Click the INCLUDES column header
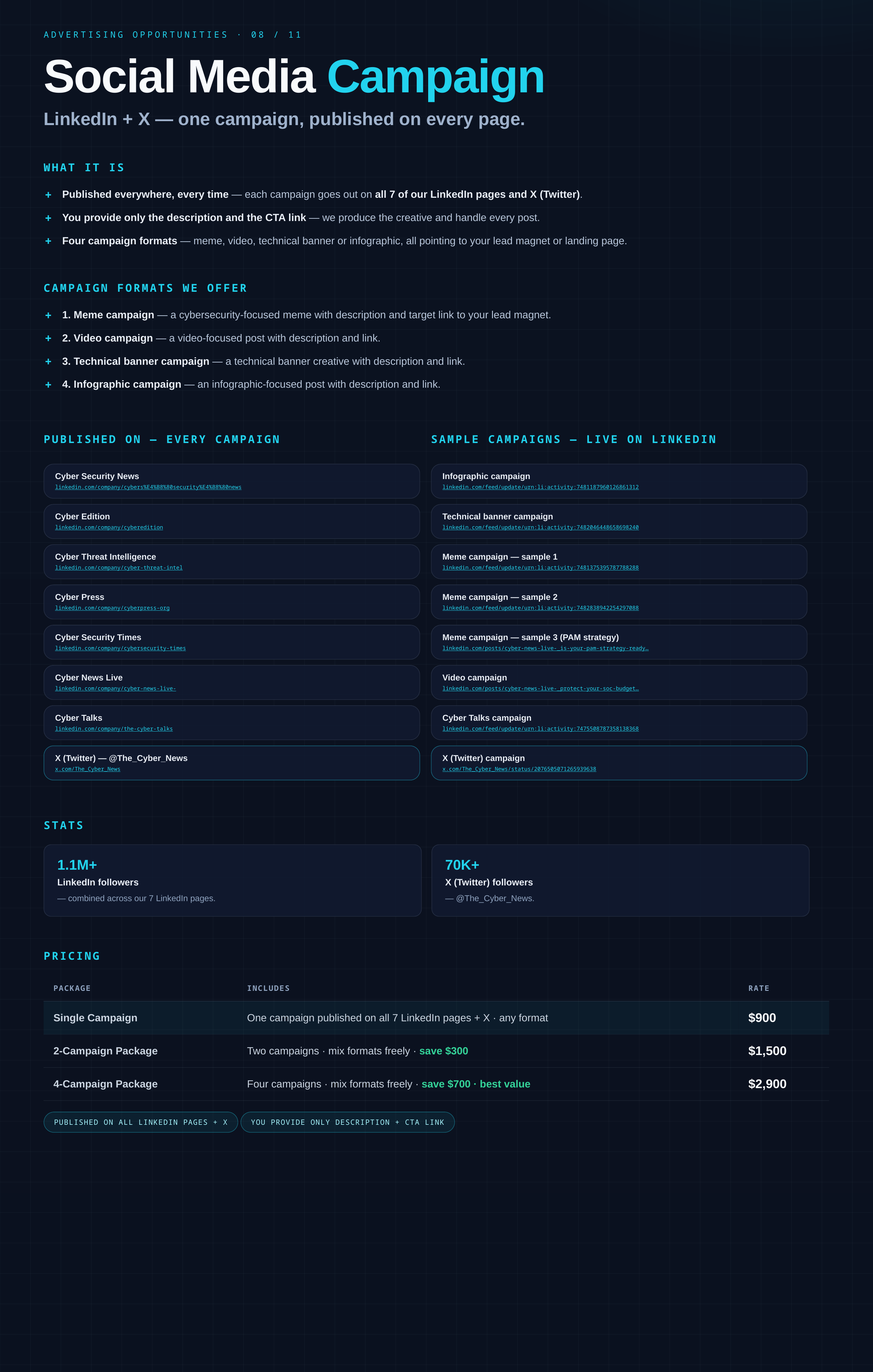This screenshot has height=1372, width=873. (x=268, y=988)
